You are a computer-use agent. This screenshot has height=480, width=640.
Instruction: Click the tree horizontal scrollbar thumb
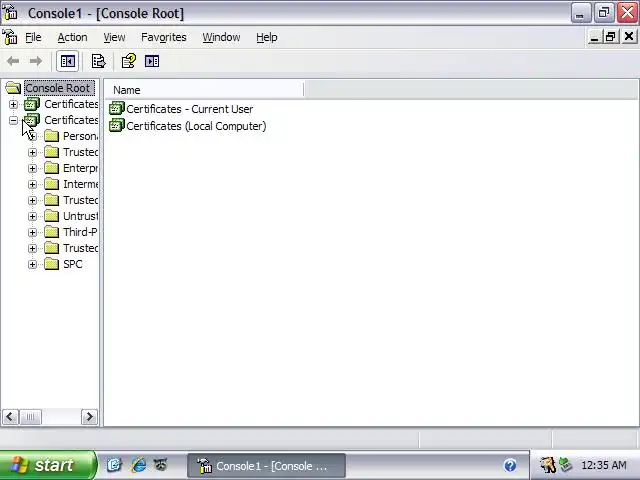31,417
